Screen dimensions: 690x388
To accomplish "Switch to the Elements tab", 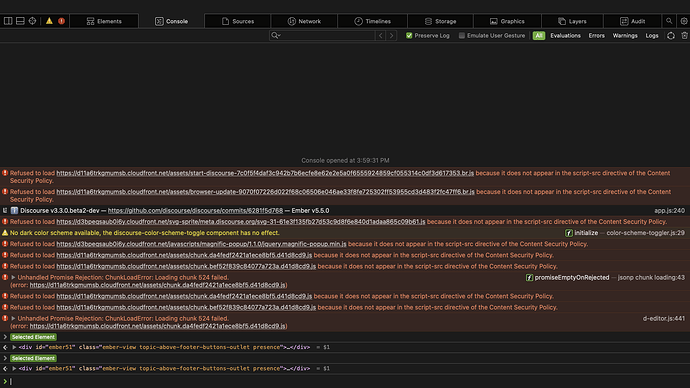I will (104, 21).
